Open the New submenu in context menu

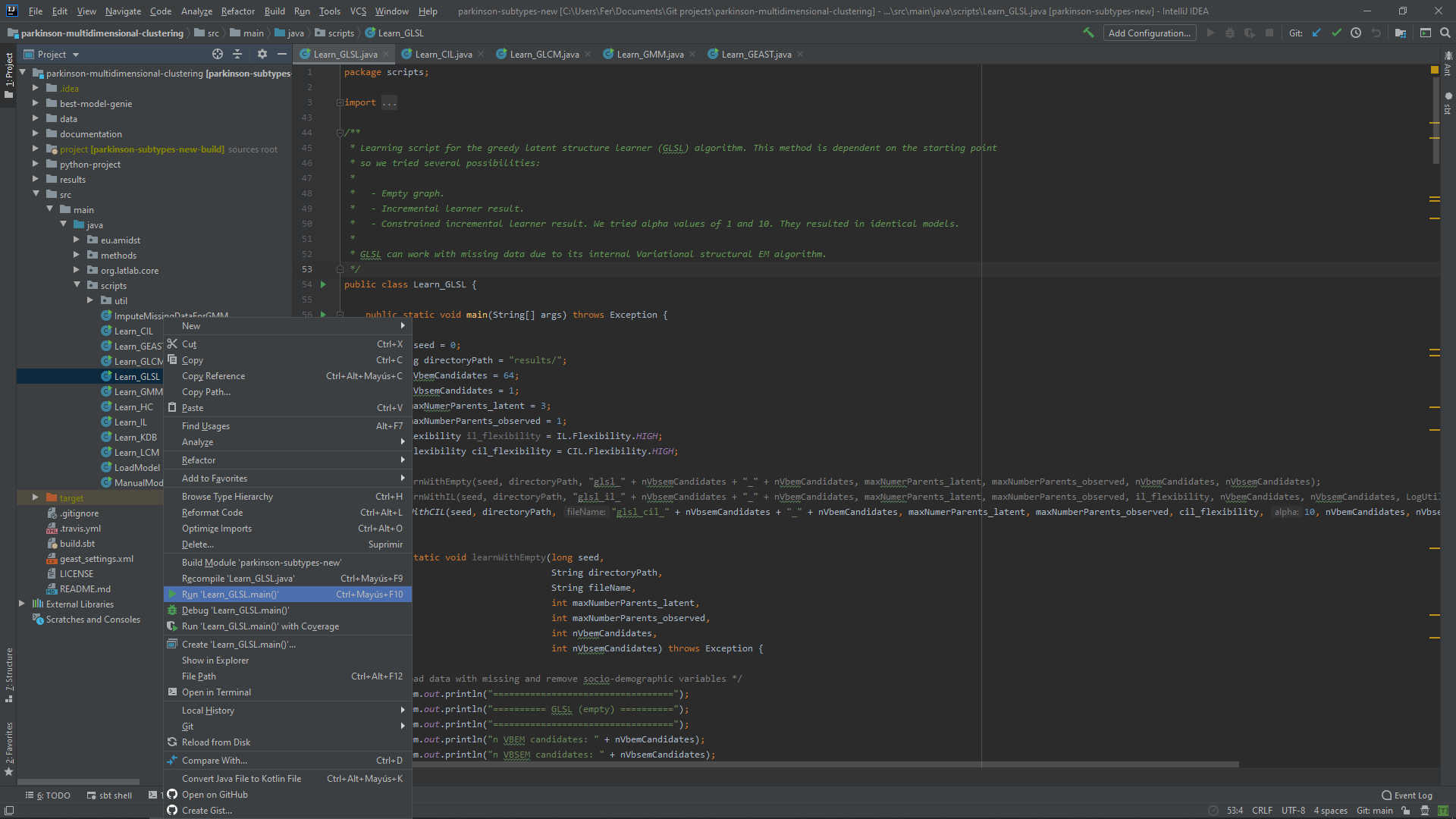(x=287, y=326)
